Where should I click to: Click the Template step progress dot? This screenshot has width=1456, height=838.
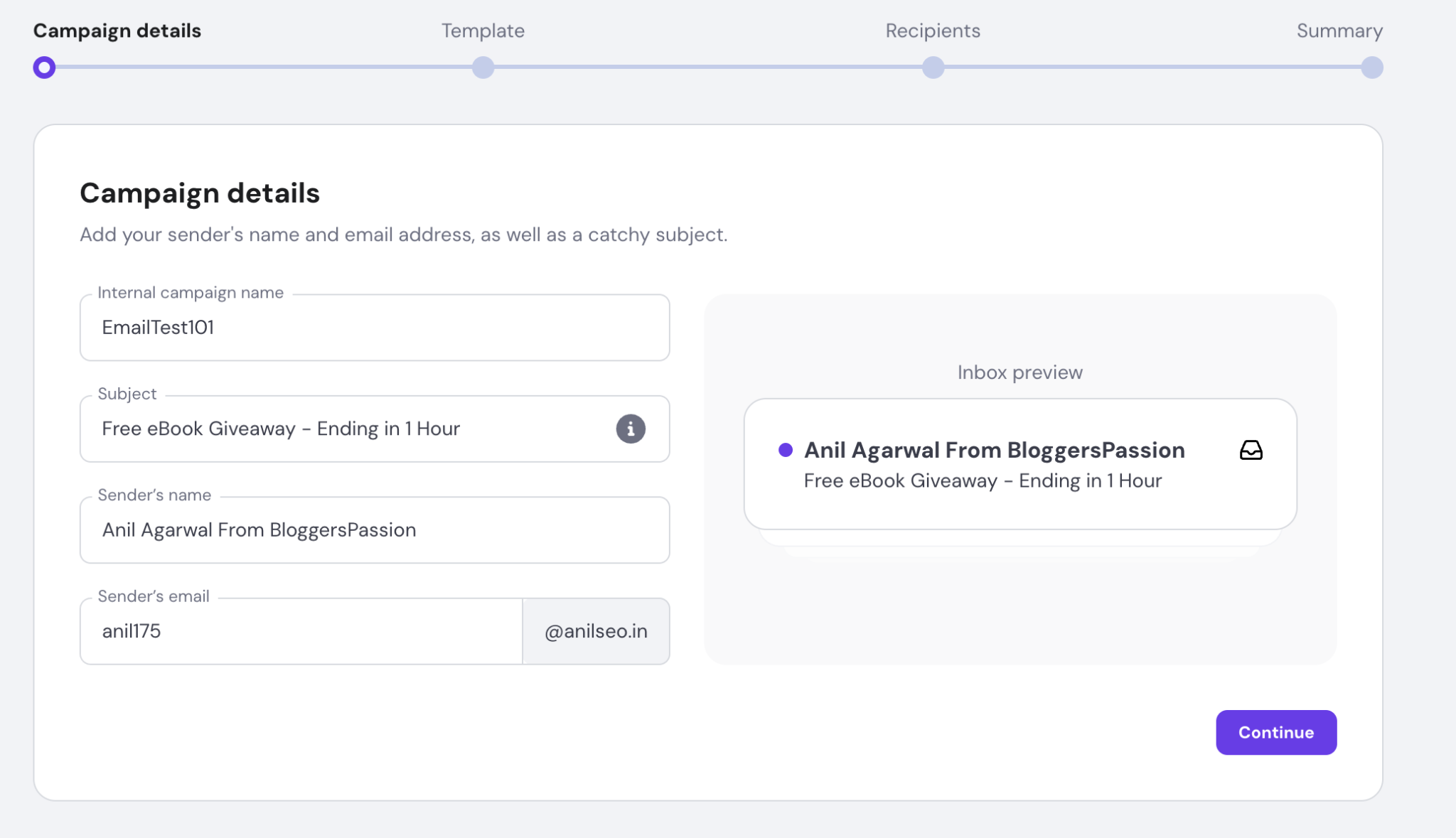[x=483, y=68]
